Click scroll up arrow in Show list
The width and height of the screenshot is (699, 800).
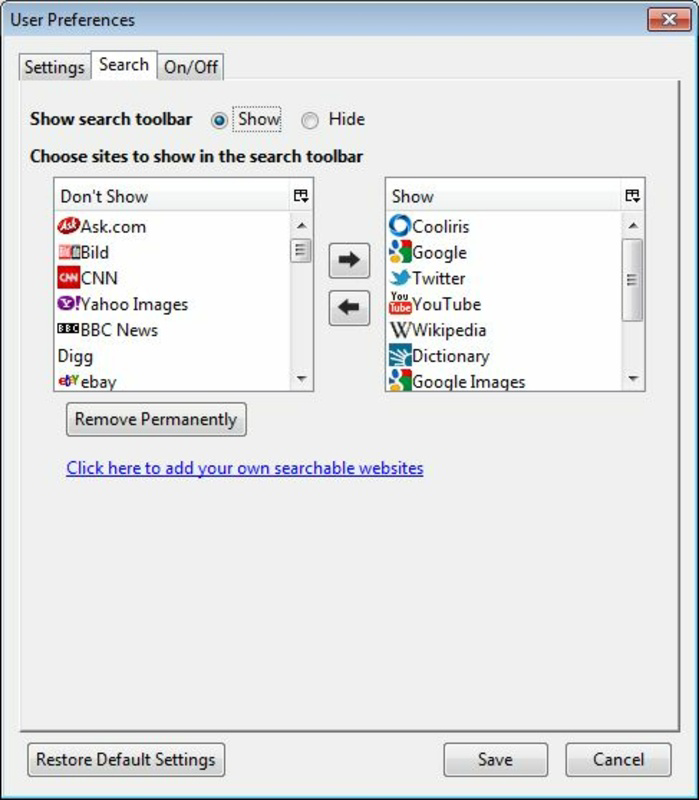(x=633, y=225)
